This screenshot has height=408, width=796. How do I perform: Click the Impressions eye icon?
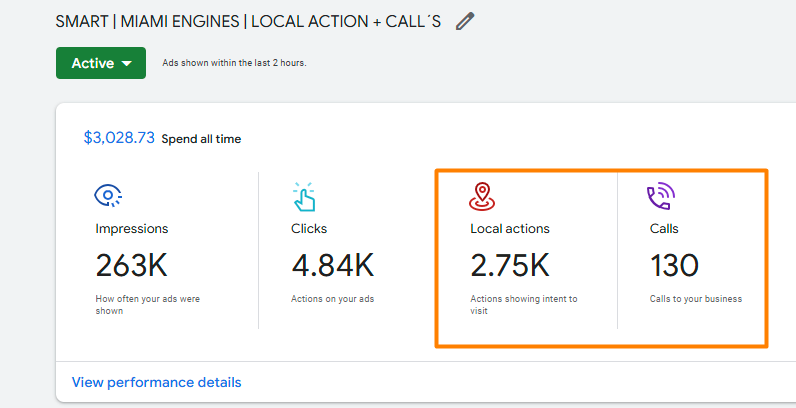[x=108, y=195]
